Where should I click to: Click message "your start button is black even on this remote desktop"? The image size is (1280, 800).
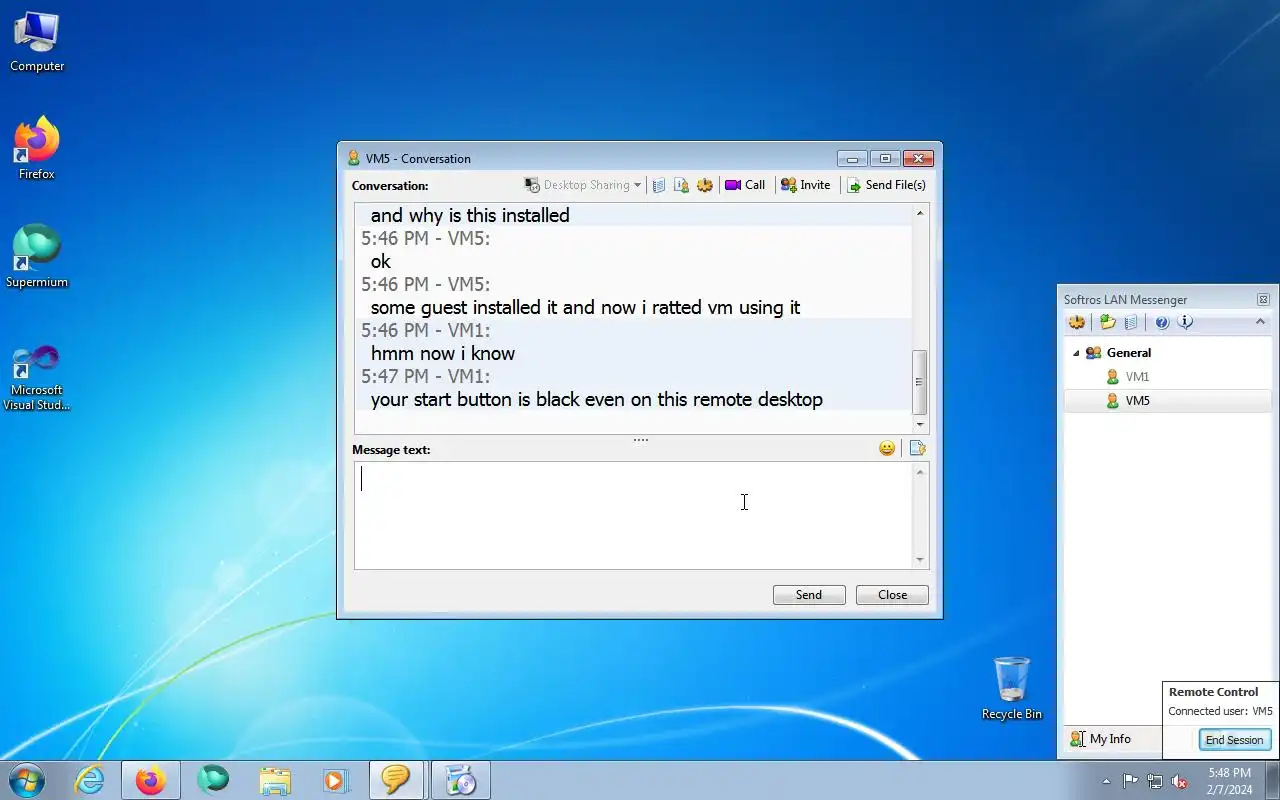coord(596,399)
